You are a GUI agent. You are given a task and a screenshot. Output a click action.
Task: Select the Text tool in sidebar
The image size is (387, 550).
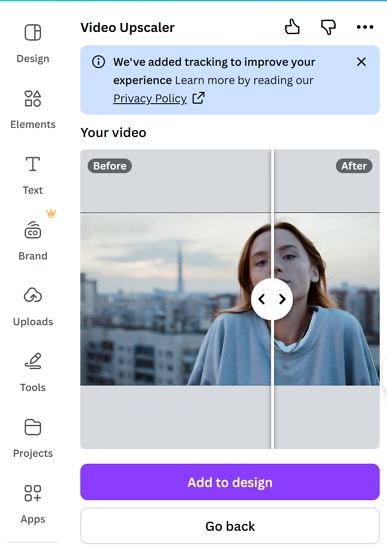[33, 175]
